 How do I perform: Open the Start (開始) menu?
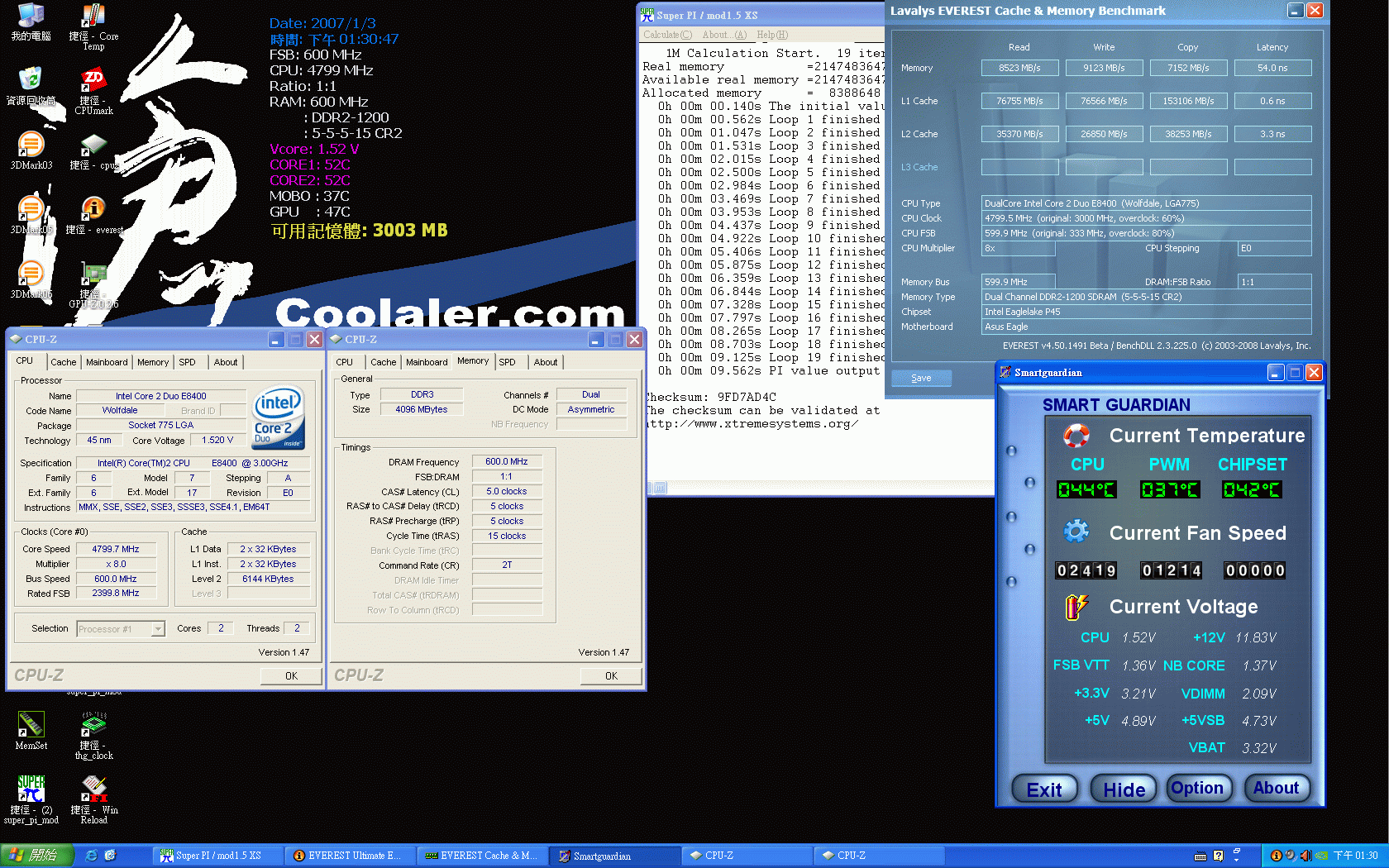[38, 856]
